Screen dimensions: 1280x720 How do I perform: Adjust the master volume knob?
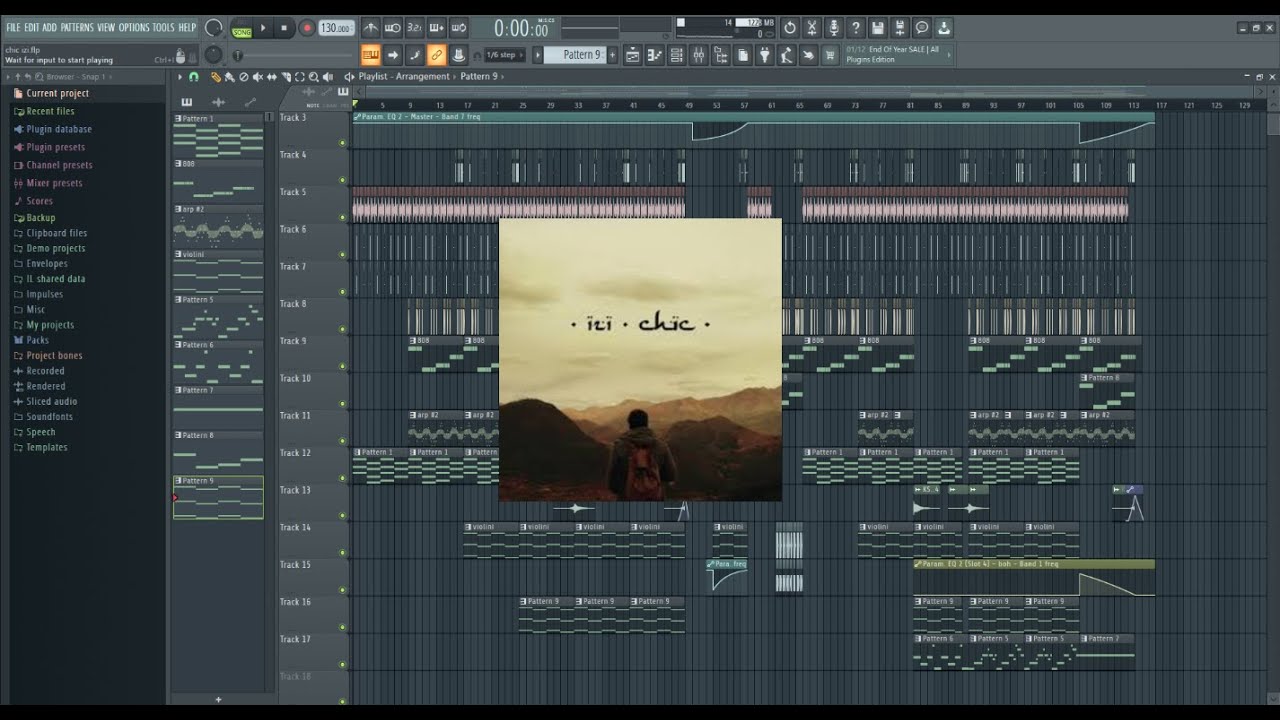click(213, 28)
